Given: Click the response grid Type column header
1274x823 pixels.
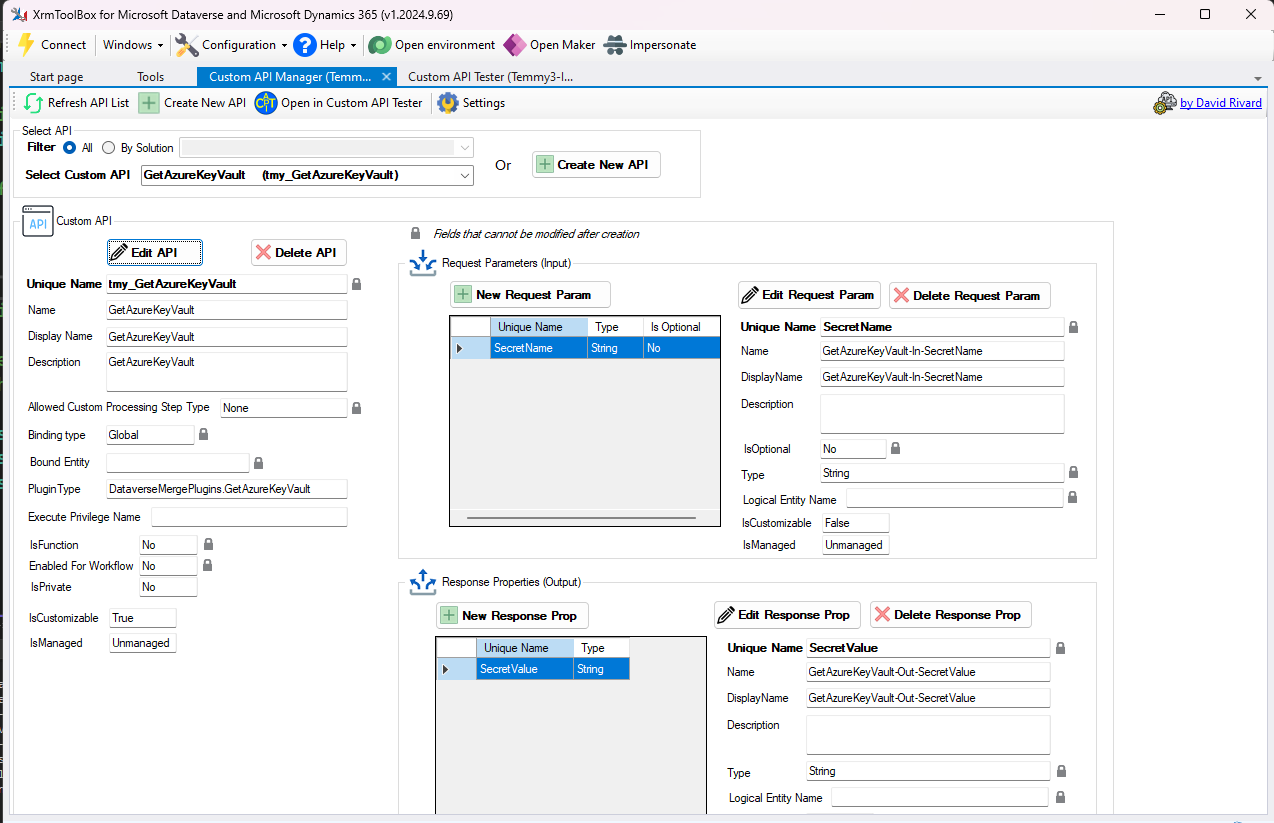Looking at the screenshot, I should (x=602, y=648).
